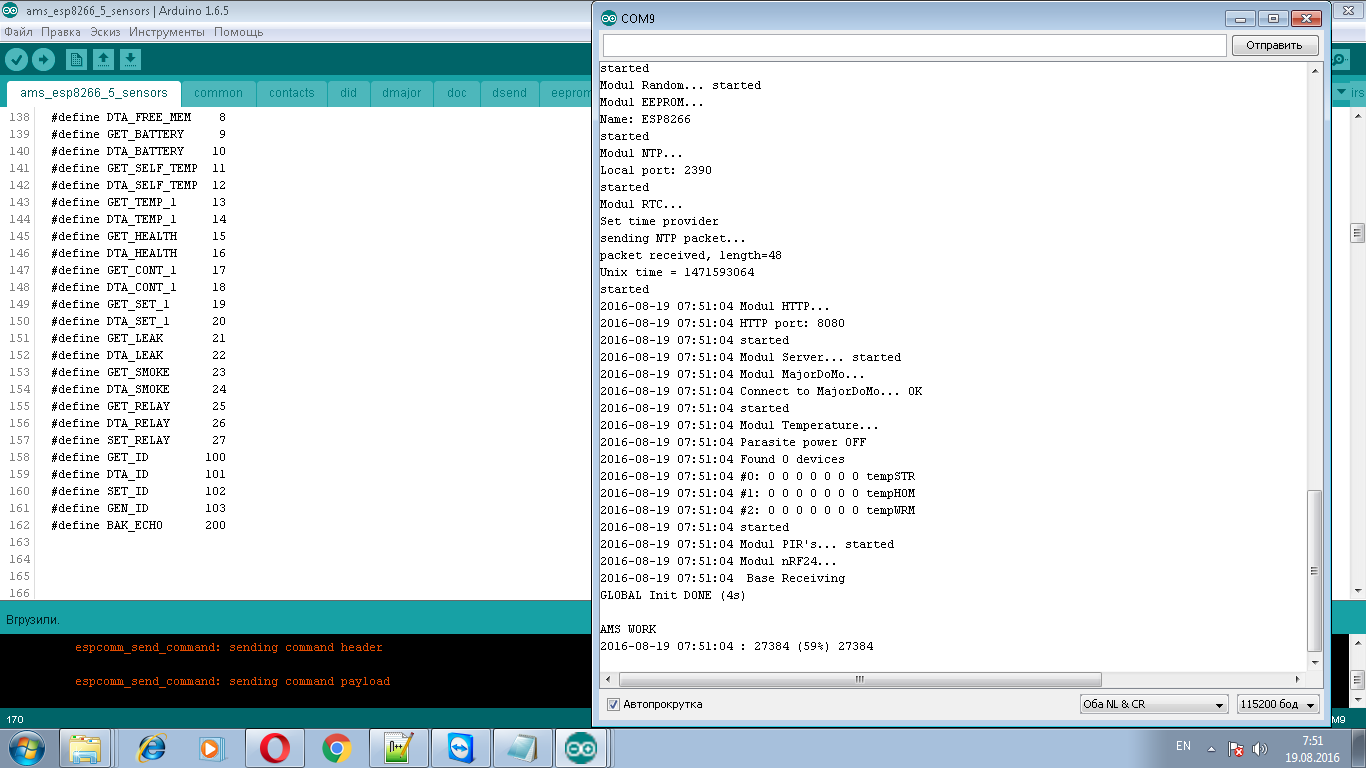1366x768 pixels.
Task: Click the Verify sketch checkmark icon
Action: point(16,60)
